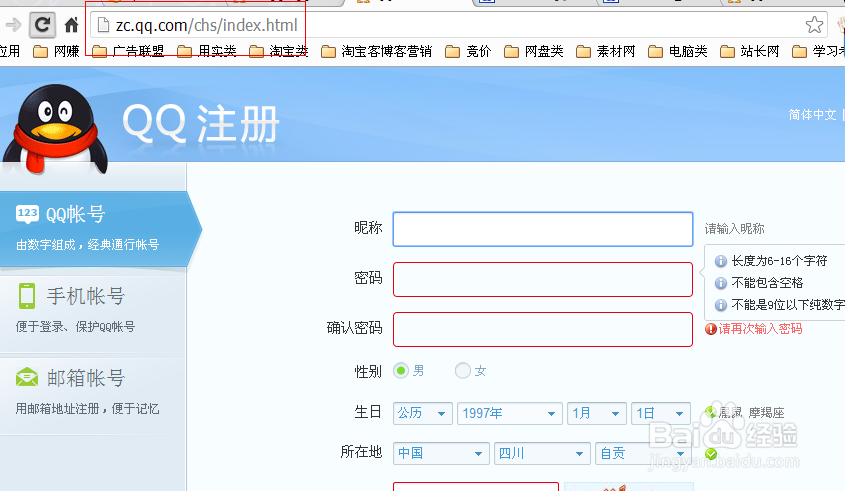The width and height of the screenshot is (845, 491).
Task: Open the 1日 birth day dropdown
Action: [x=661, y=413]
